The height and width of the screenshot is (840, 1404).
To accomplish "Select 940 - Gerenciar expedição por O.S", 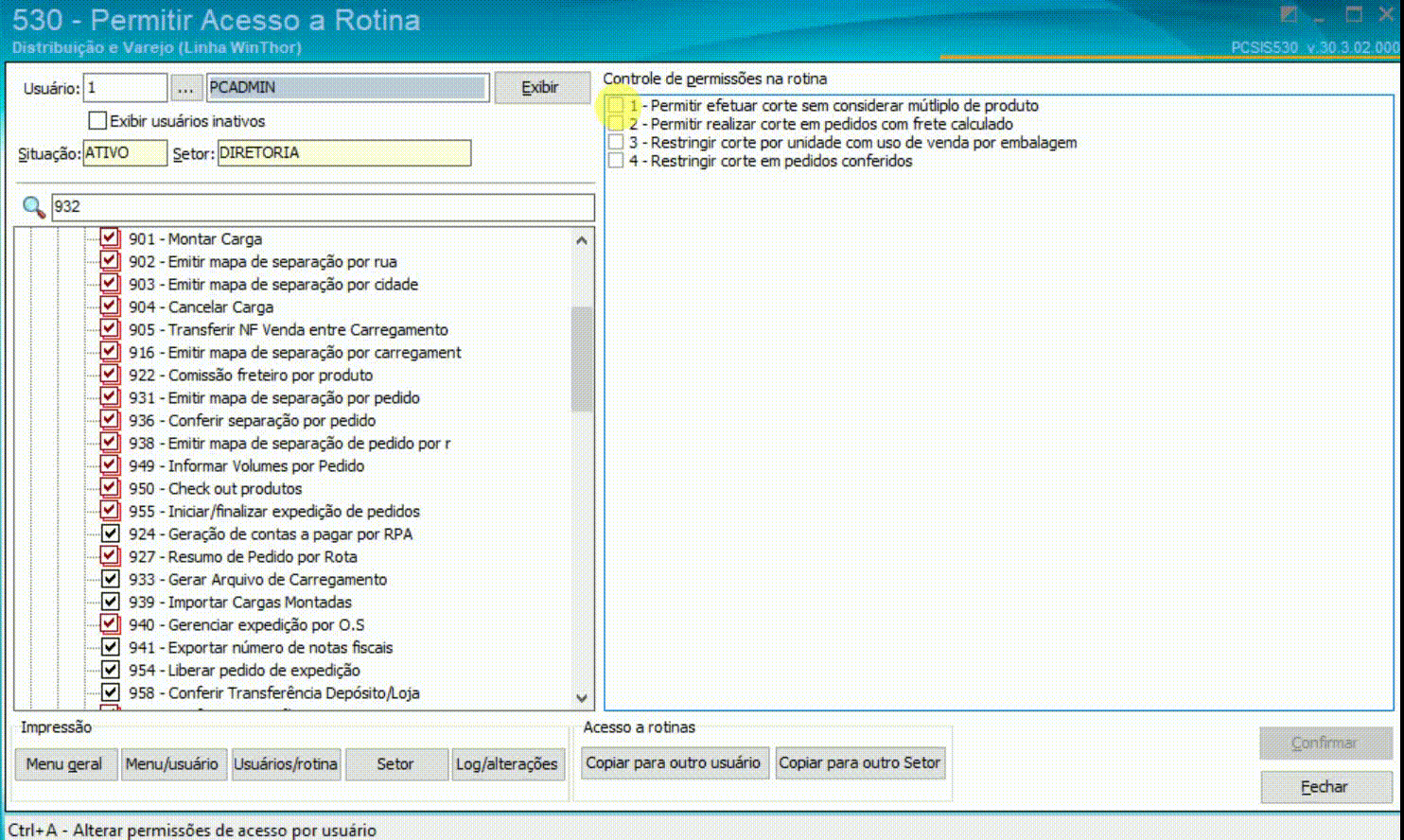I will pyautogui.click(x=247, y=625).
